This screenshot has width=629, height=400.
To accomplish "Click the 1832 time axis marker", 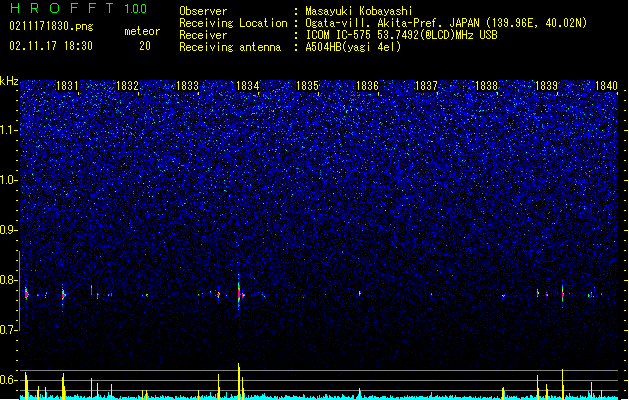I will [x=127, y=85].
